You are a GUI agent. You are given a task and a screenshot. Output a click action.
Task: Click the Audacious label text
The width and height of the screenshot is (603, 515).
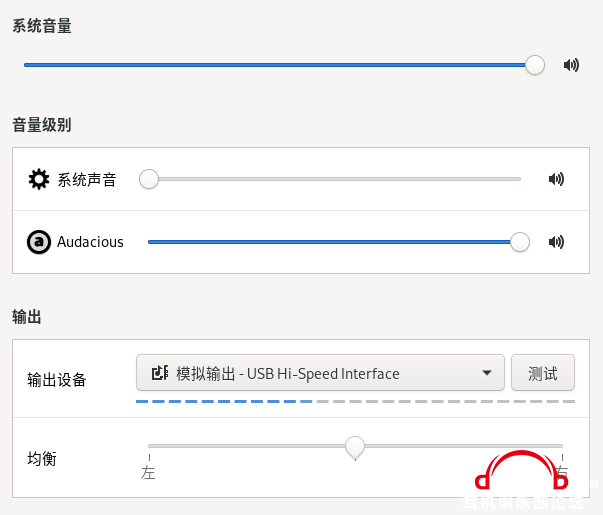(x=90, y=242)
